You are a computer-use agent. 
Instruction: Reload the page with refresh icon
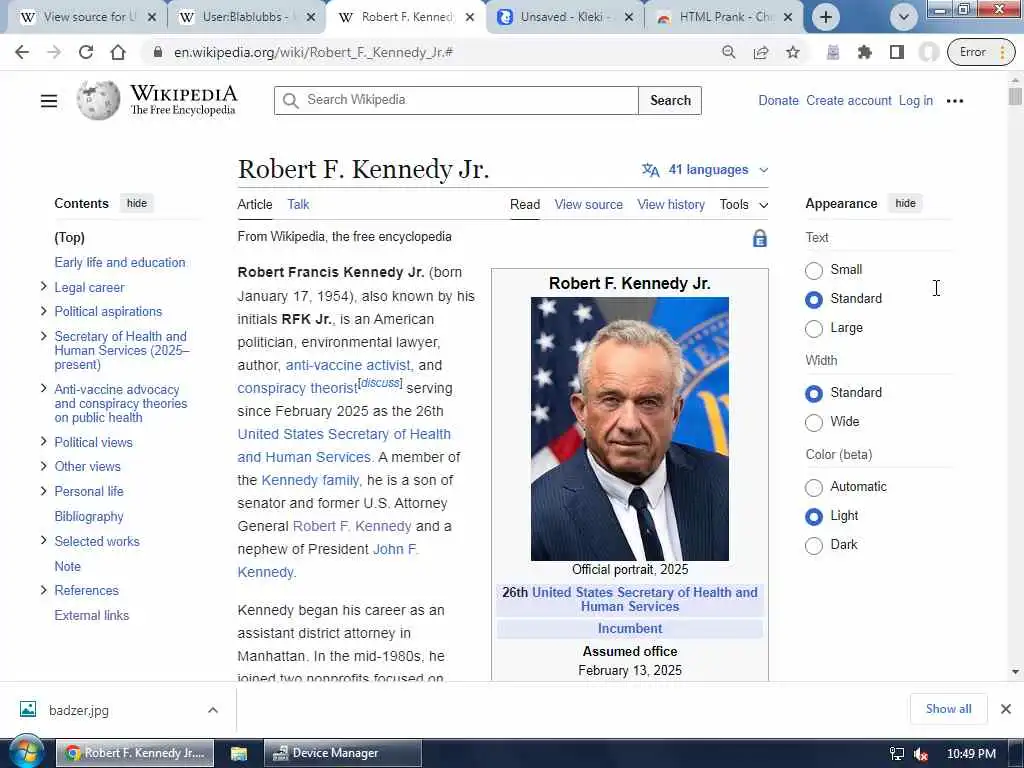pos(86,52)
